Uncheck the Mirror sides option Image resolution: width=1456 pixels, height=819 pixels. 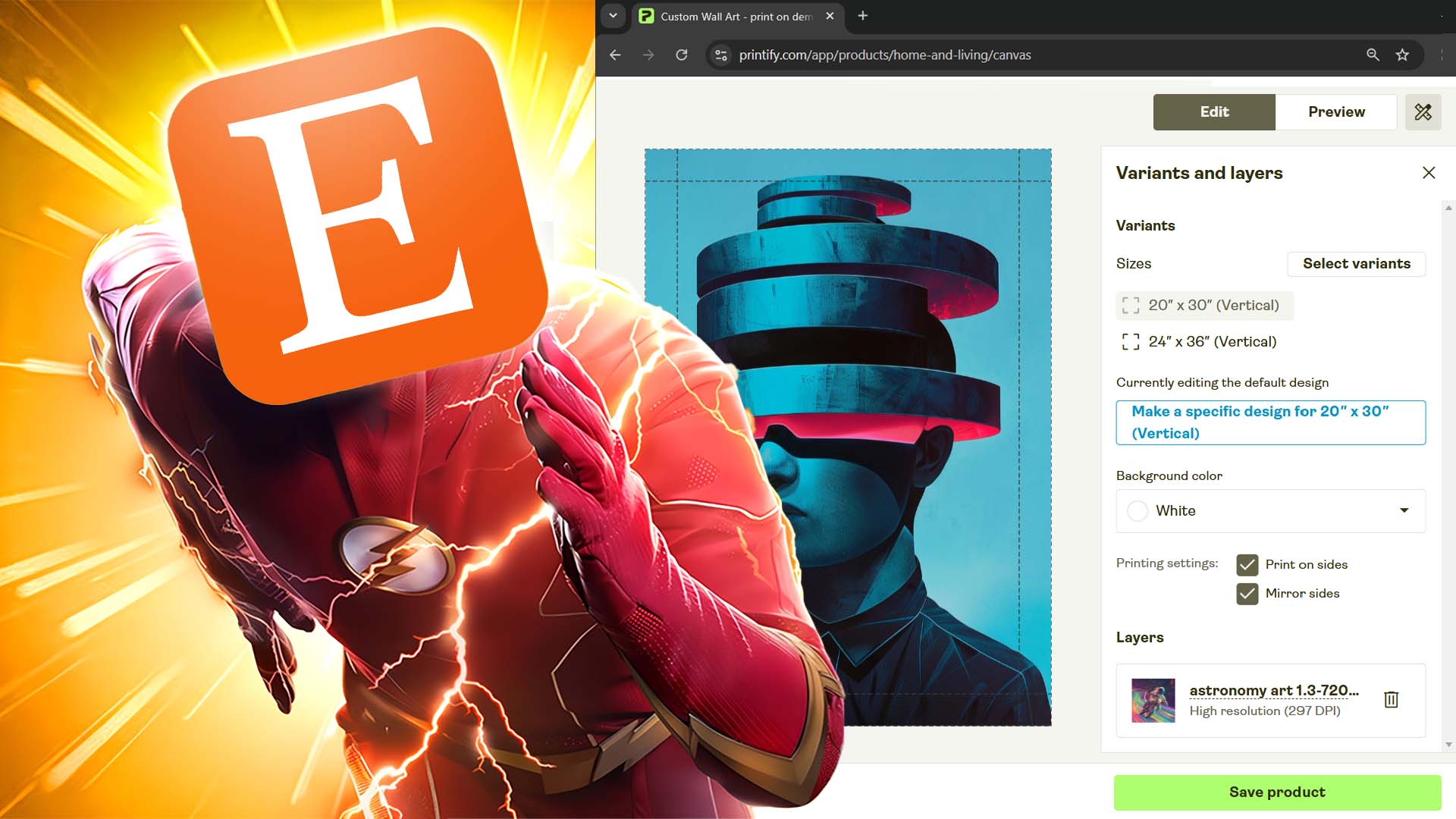pyautogui.click(x=1247, y=594)
